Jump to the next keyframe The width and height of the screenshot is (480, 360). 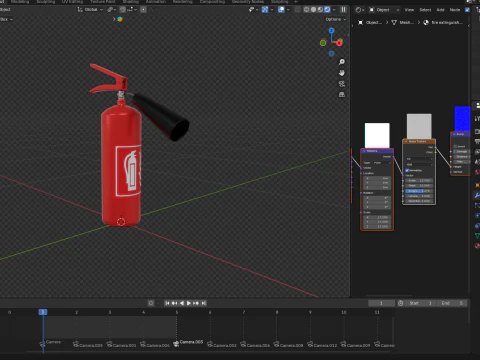tap(196, 303)
